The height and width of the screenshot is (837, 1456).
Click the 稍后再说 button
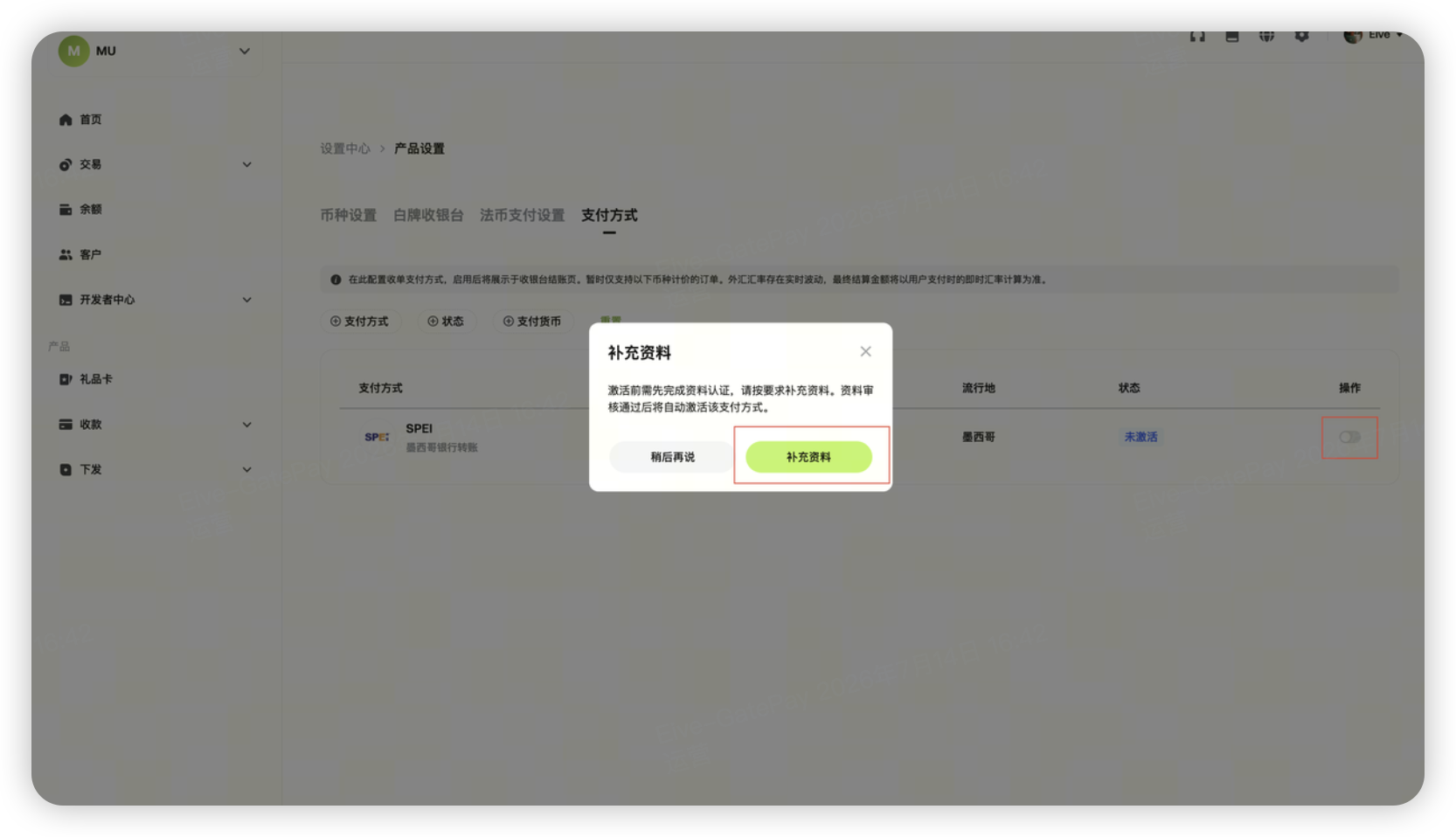coord(672,457)
